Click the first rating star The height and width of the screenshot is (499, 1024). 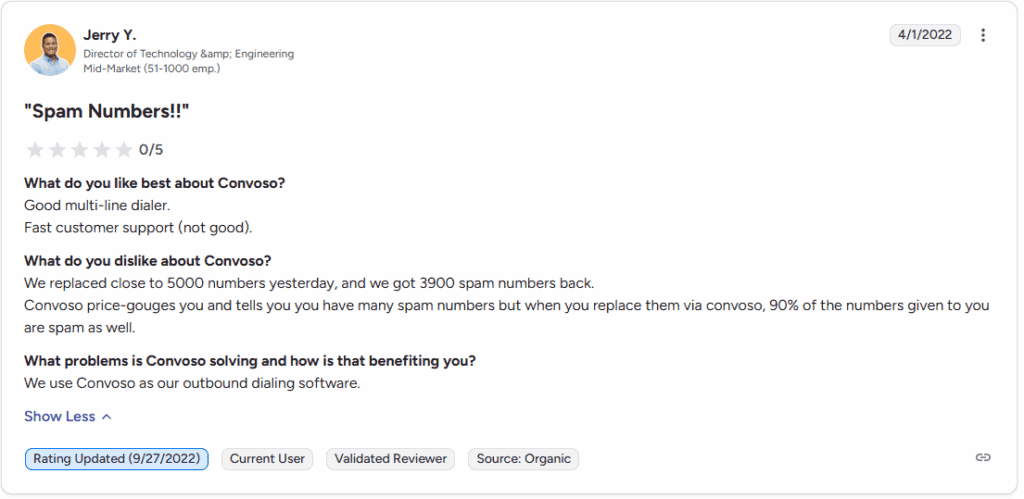(x=35, y=150)
